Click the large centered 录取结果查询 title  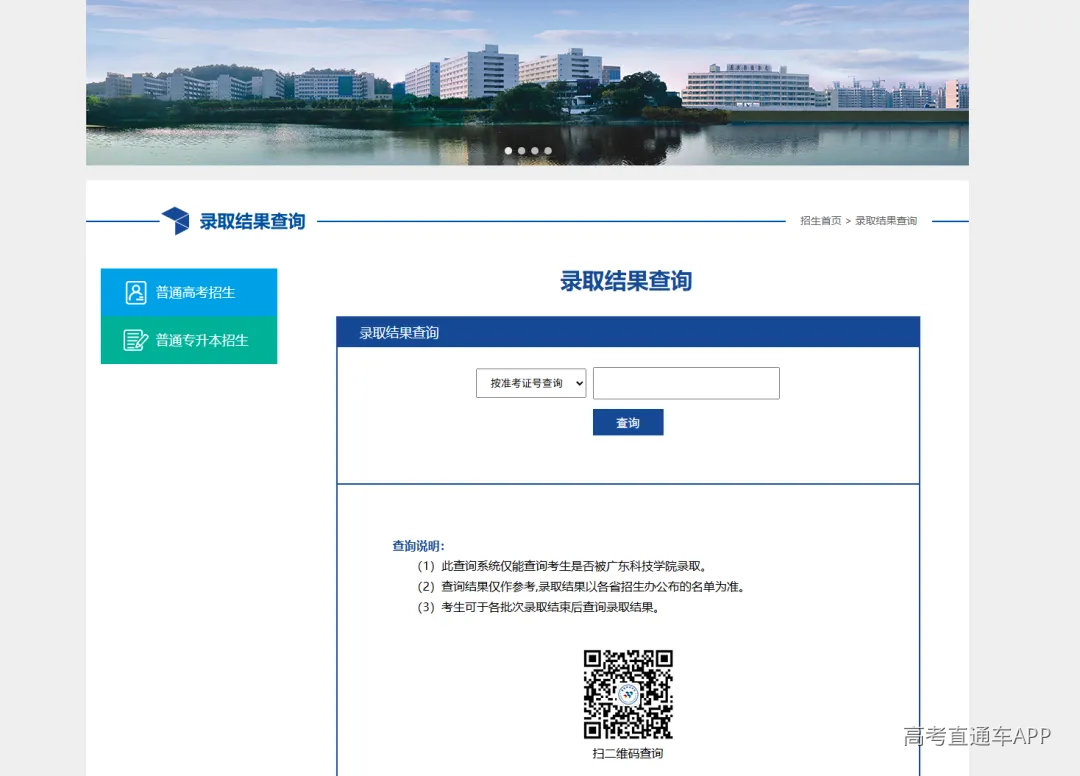point(626,281)
